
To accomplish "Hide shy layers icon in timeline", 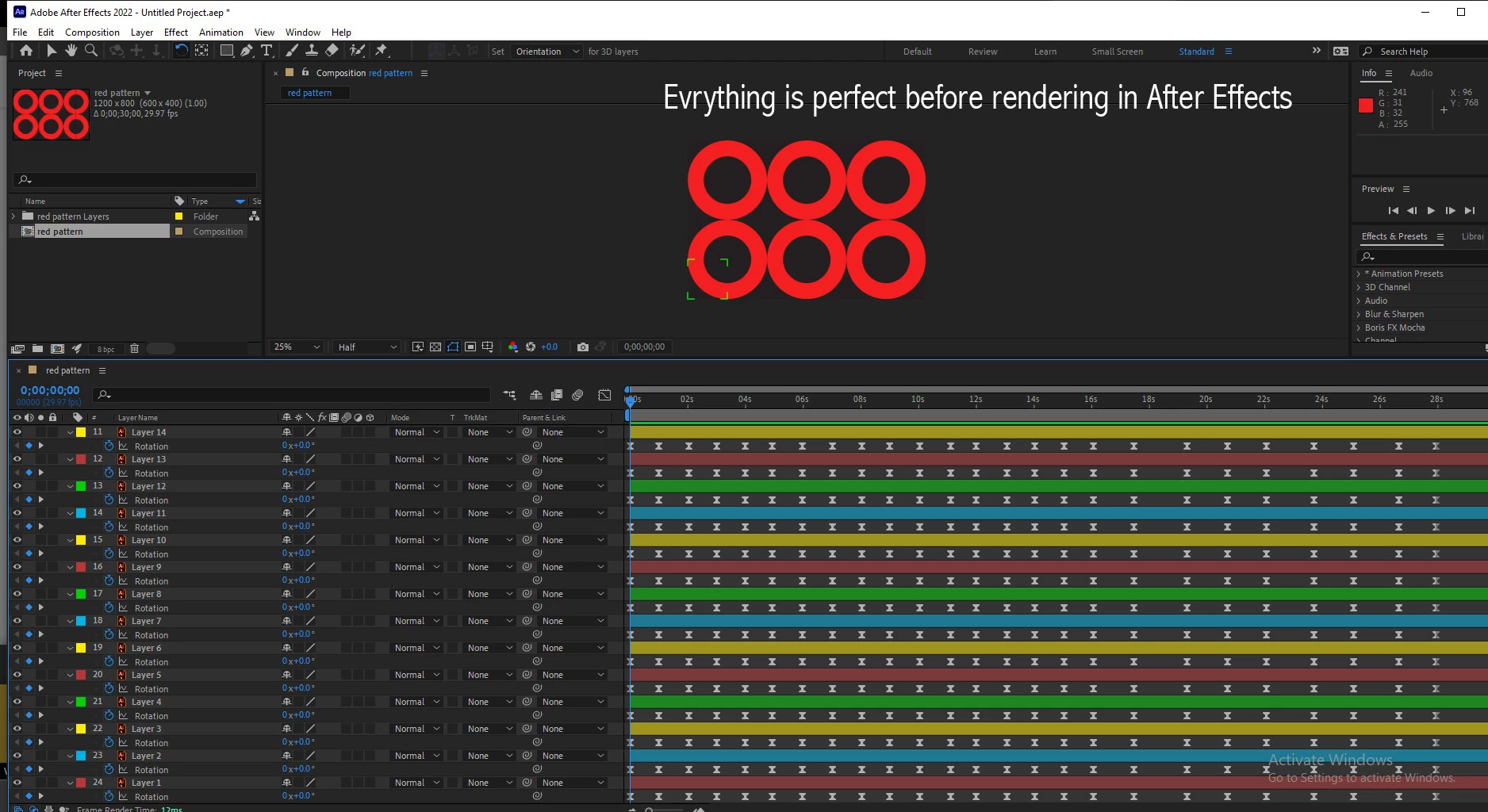I will 536,395.
